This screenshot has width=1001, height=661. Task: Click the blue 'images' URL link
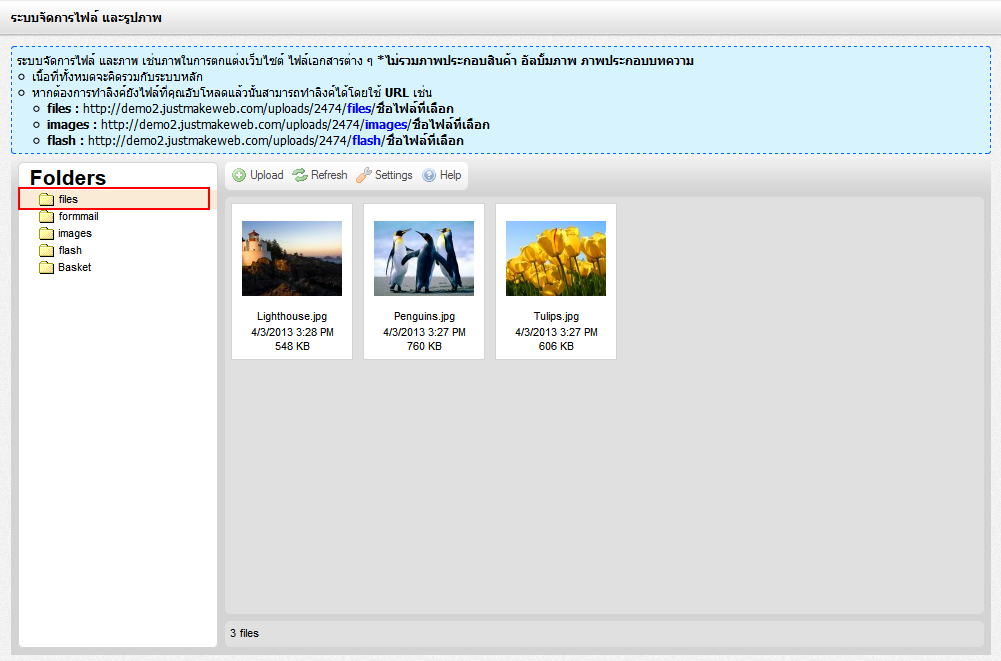[x=384, y=125]
